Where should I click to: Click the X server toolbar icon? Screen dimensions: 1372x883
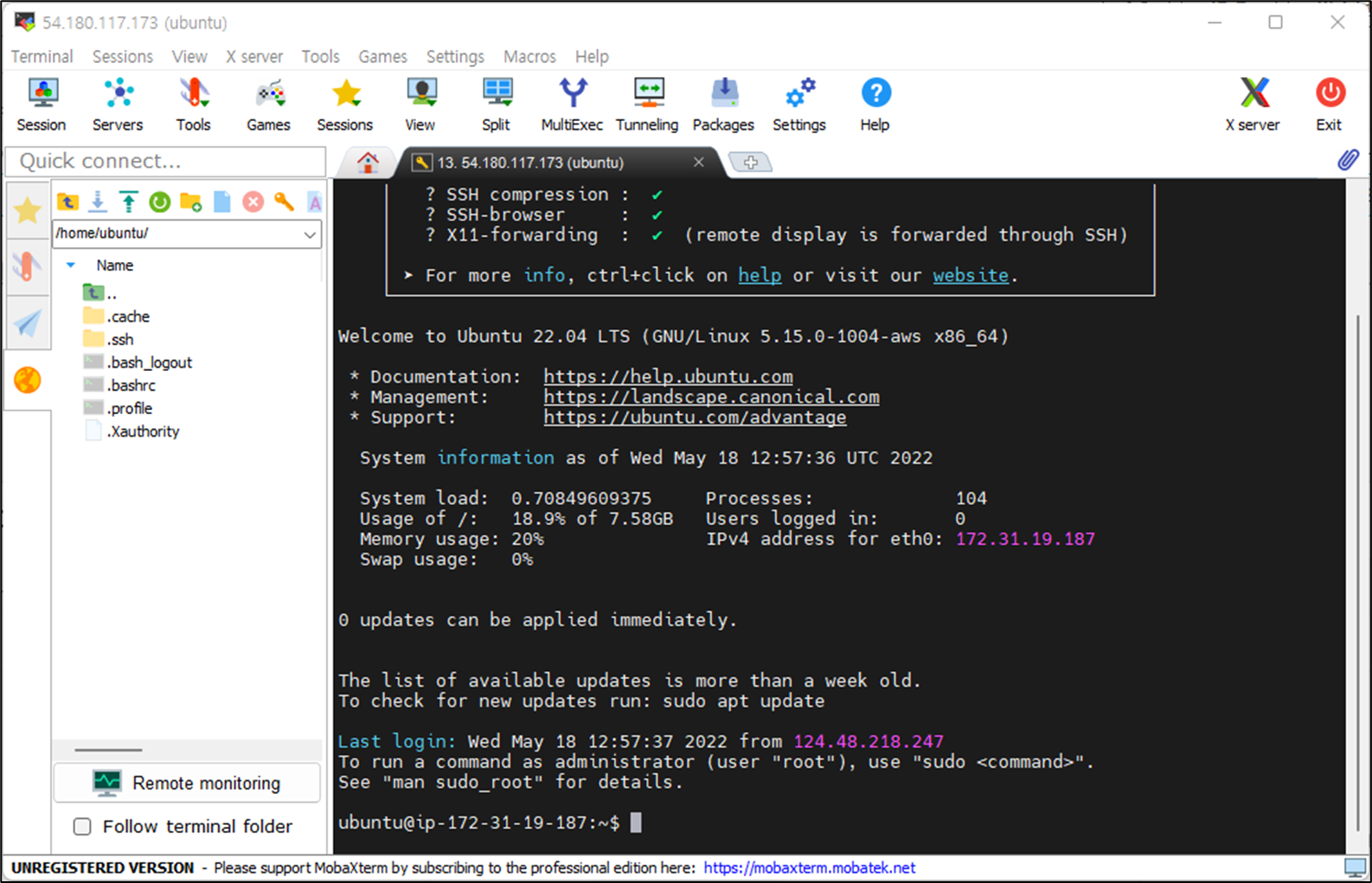(x=1253, y=105)
